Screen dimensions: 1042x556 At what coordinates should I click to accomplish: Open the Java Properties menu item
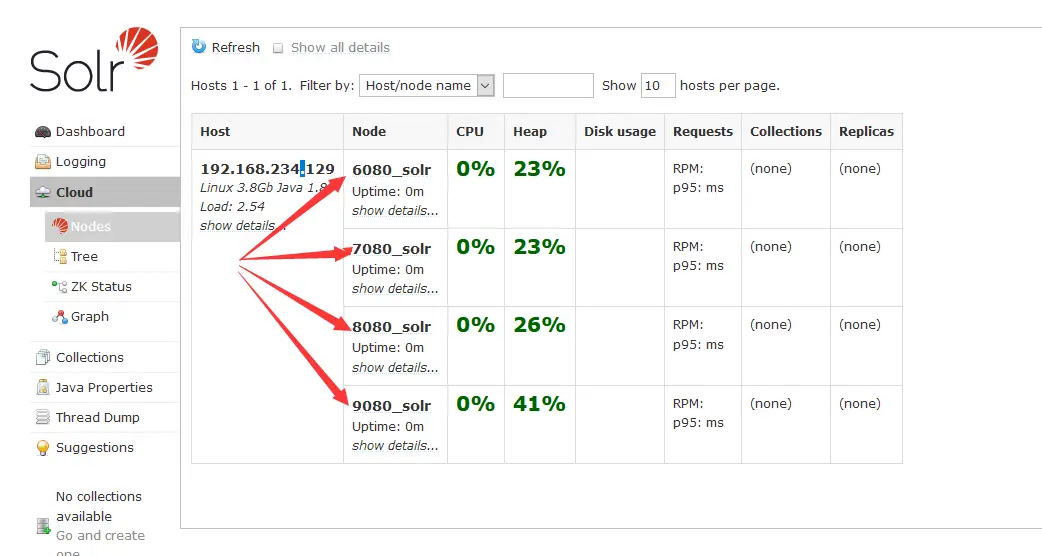pyautogui.click(x=105, y=387)
